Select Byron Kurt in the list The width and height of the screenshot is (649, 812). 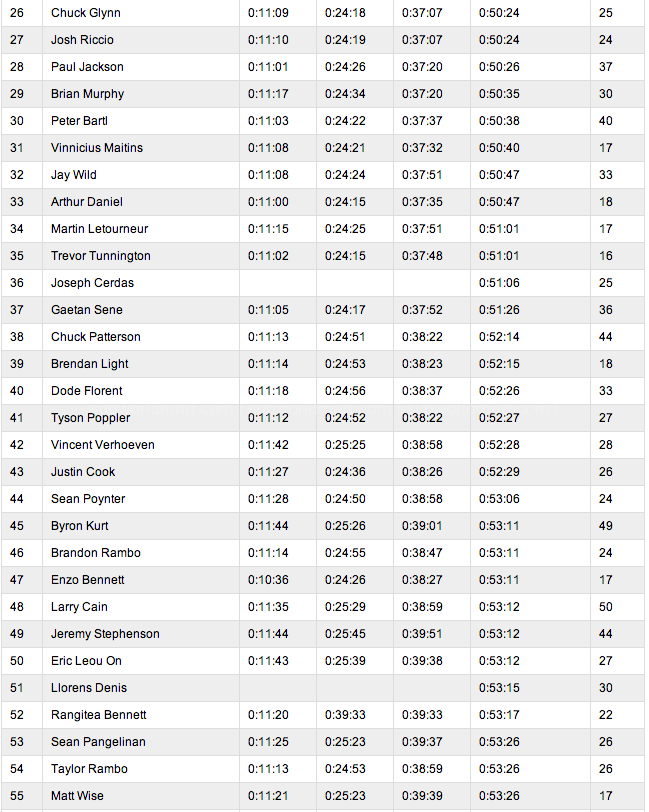point(81,526)
